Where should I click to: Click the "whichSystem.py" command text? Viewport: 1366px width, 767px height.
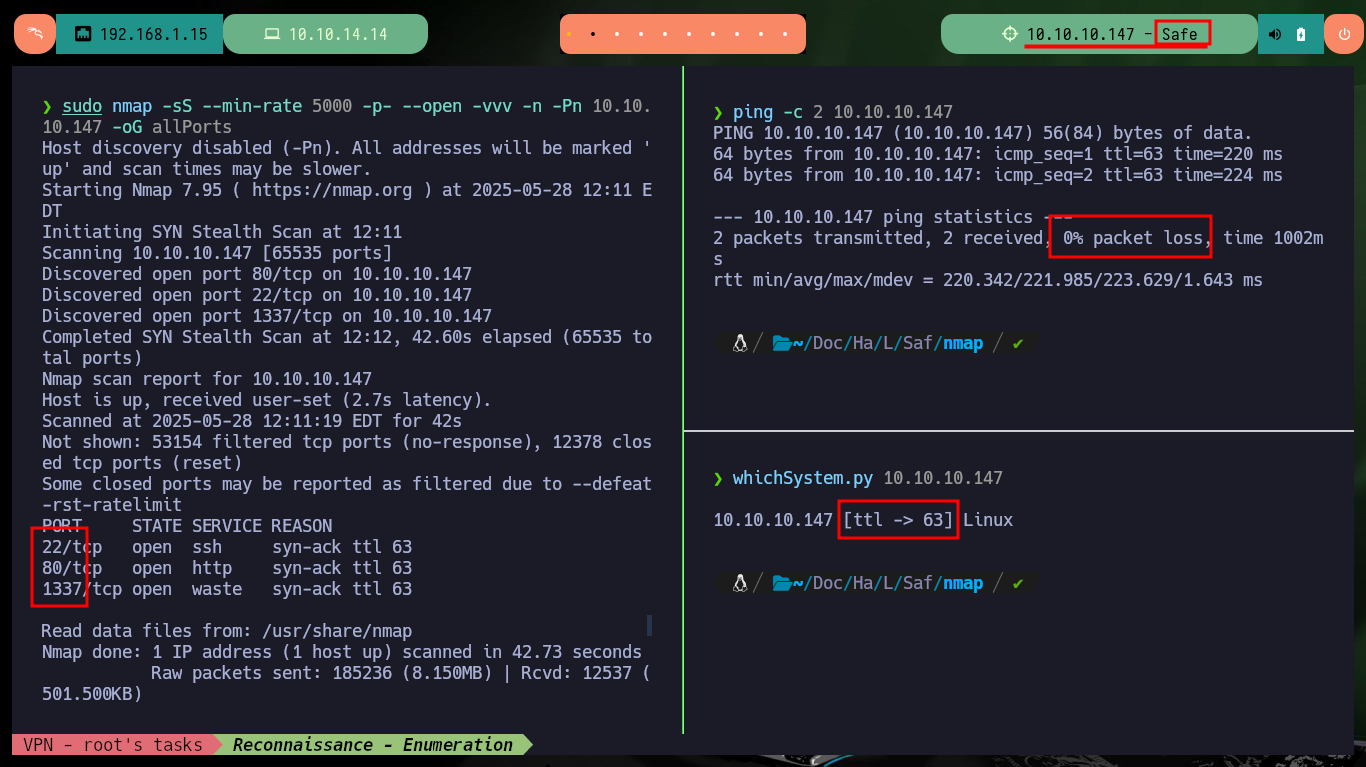point(803,478)
